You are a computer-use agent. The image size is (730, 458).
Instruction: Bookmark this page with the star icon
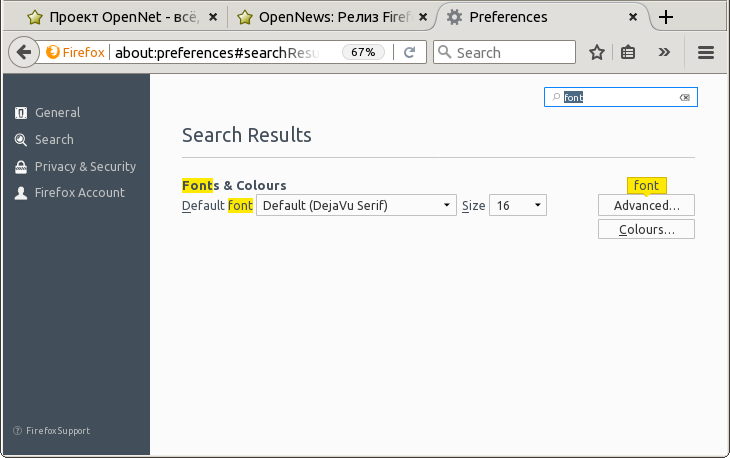tap(597, 53)
